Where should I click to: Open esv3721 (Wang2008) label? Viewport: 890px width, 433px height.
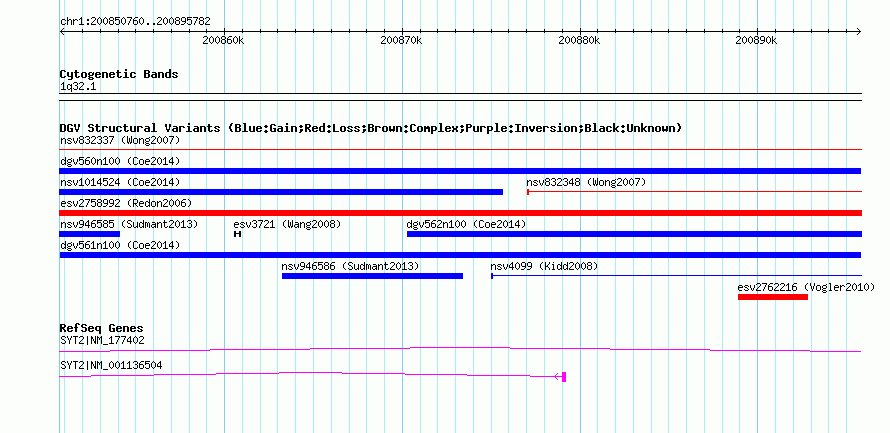coord(287,224)
